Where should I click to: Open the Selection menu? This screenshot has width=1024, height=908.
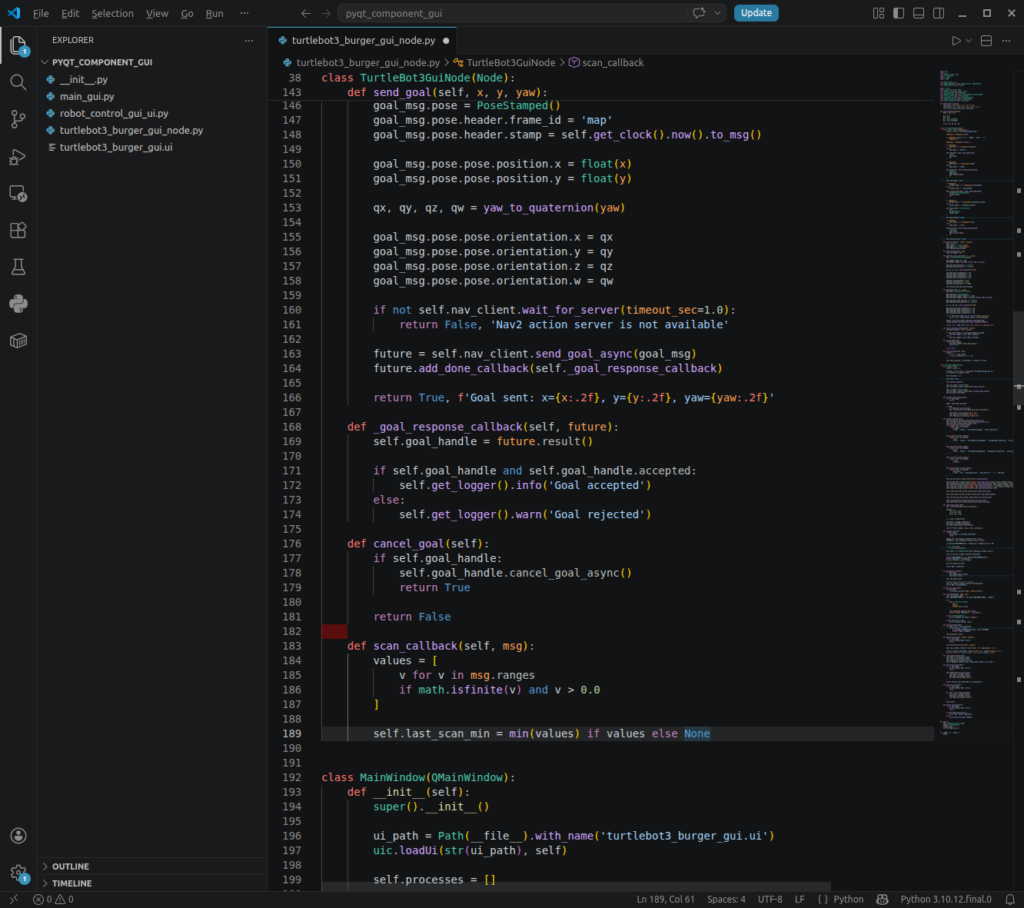point(112,13)
